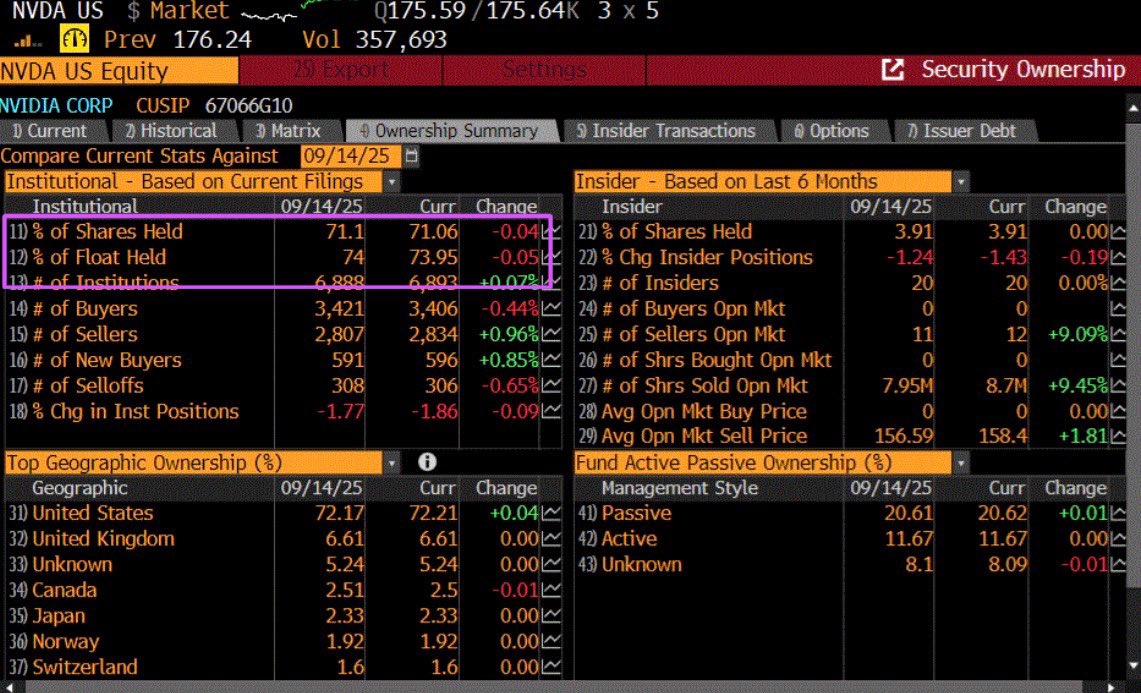Click chart icon for Japan ownership row
This screenshot has width=1141, height=693.
pos(549,617)
